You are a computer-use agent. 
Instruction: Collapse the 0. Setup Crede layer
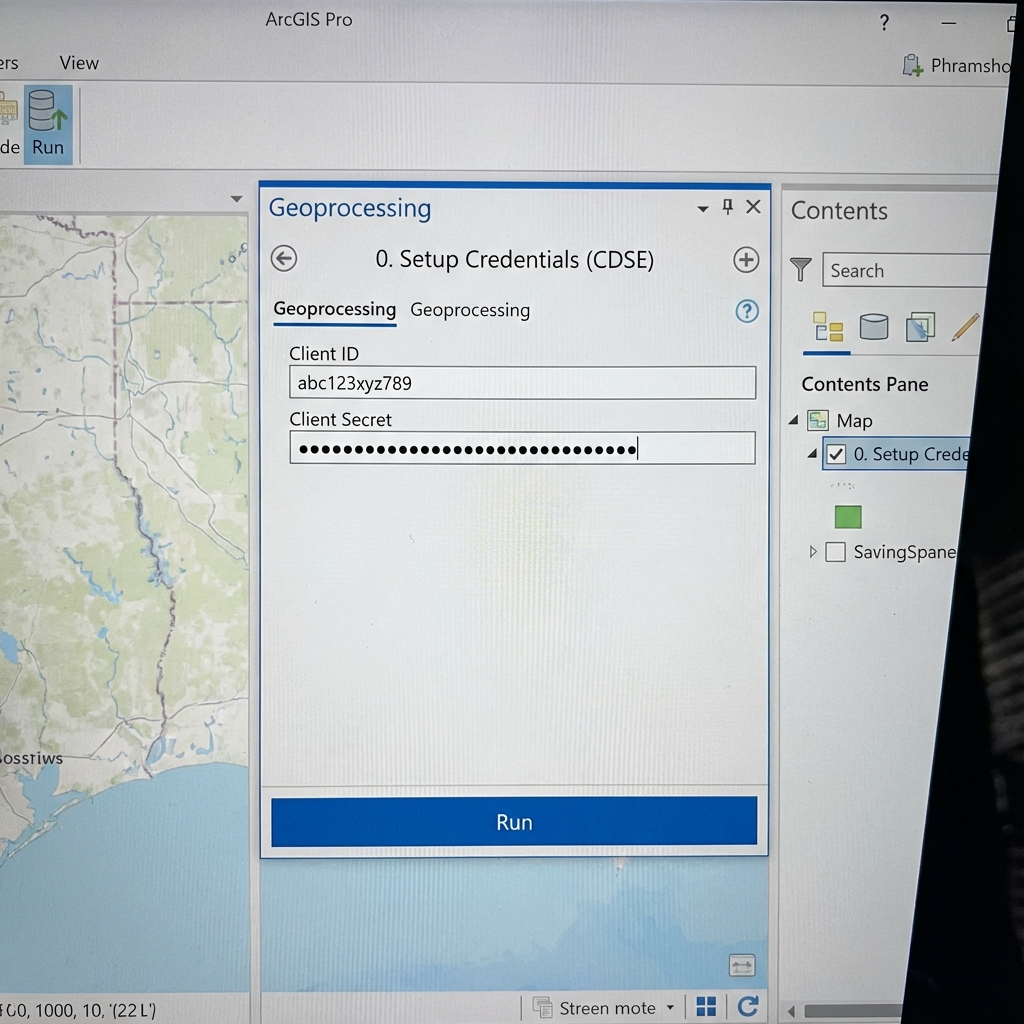pyautogui.click(x=812, y=453)
